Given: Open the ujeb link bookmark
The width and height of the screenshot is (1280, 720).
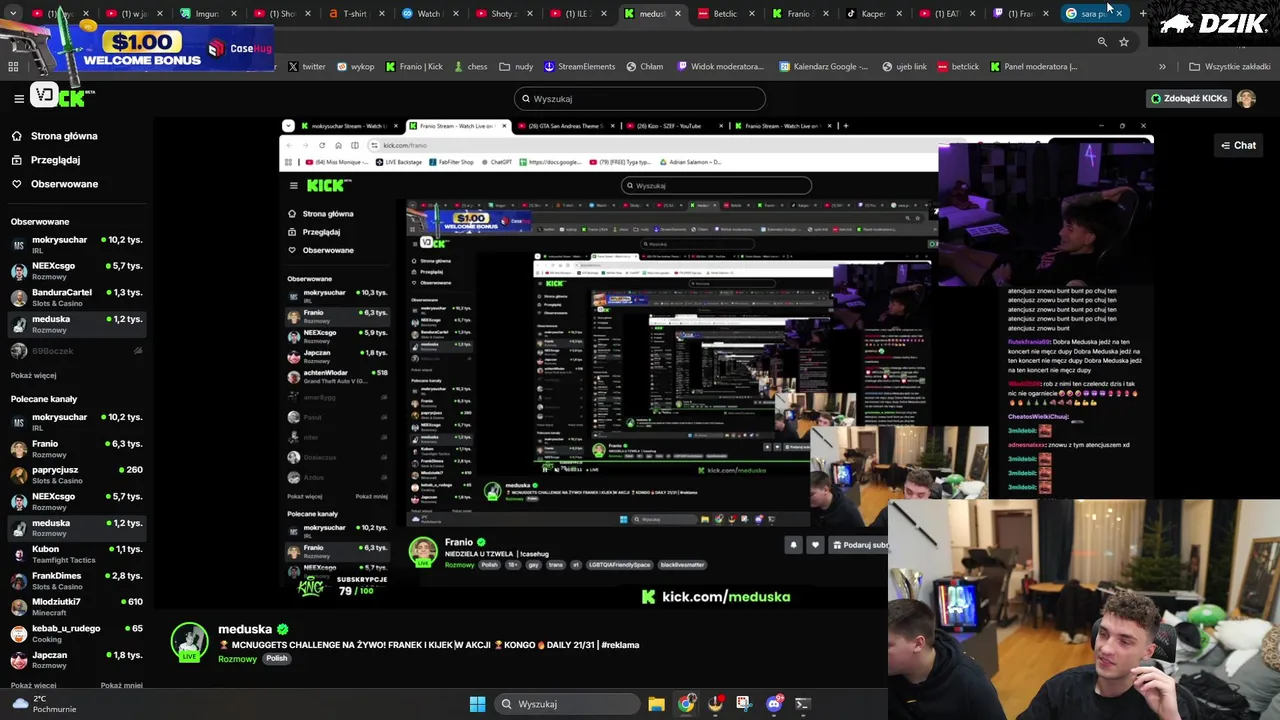Looking at the screenshot, I should (904, 66).
